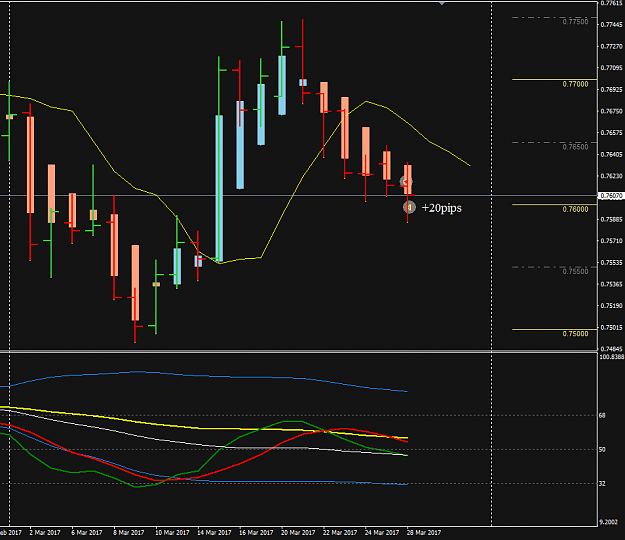The height and width of the screenshot is (540, 625).
Task: Click 0.75885 on the price scale
Action: [x=611, y=220]
